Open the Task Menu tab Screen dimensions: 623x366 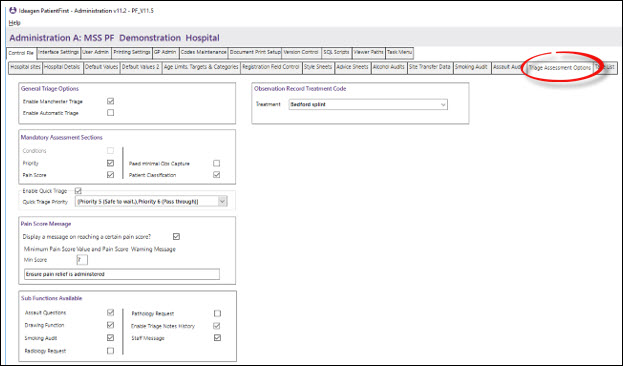pyautogui.click(x=399, y=52)
